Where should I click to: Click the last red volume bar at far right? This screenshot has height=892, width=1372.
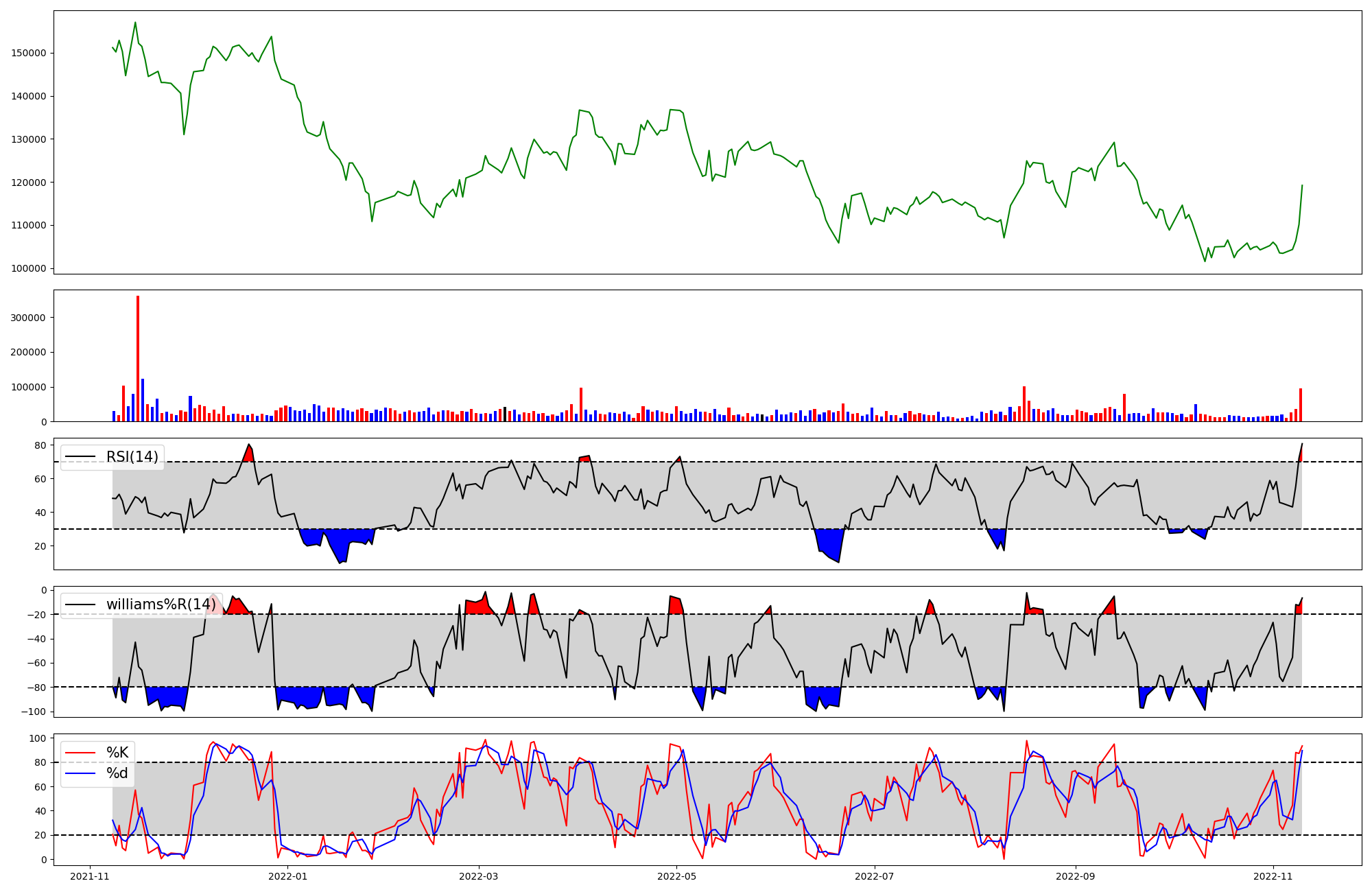click(1300, 406)
